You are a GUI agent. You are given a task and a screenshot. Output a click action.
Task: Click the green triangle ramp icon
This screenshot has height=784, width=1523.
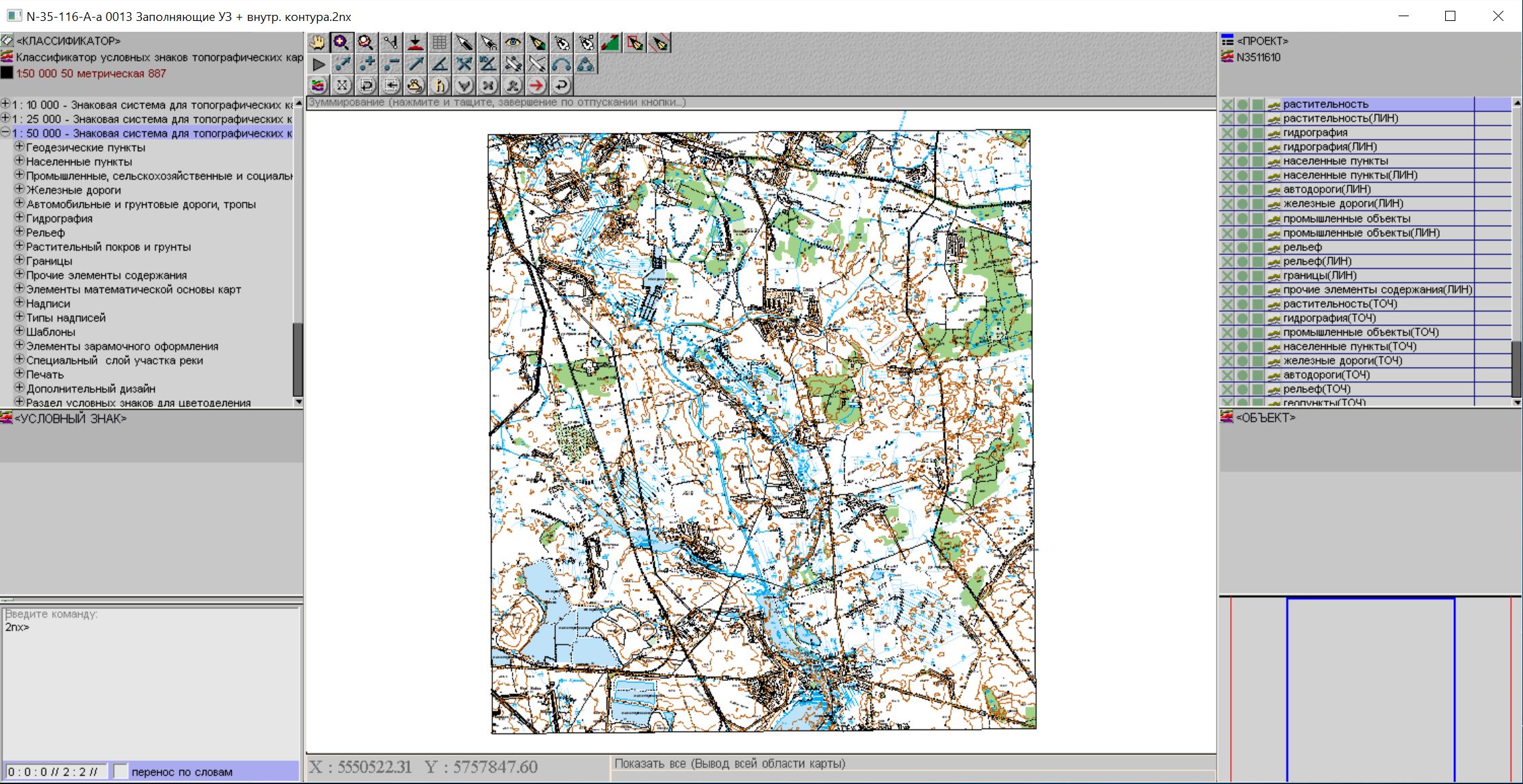[610, 43]
